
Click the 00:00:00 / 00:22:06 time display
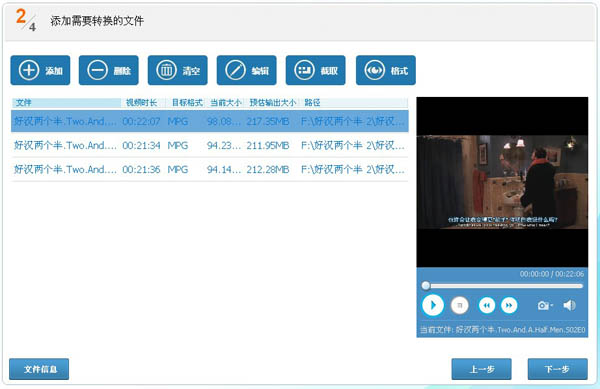pos(551,274)
